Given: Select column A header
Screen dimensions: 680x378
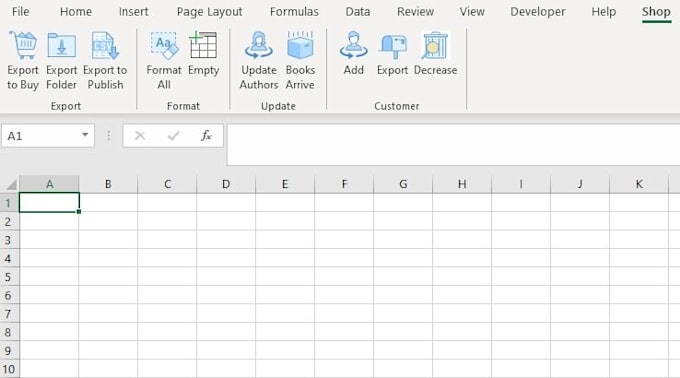Looking at the screenshot, I should point(49,184).
